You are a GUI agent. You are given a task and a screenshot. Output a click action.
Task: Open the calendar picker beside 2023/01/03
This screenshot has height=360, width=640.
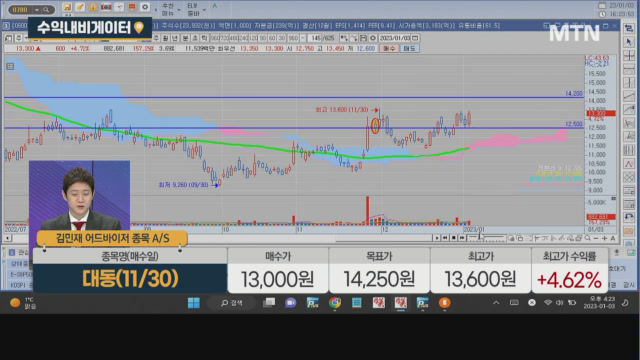pos(415,38)
